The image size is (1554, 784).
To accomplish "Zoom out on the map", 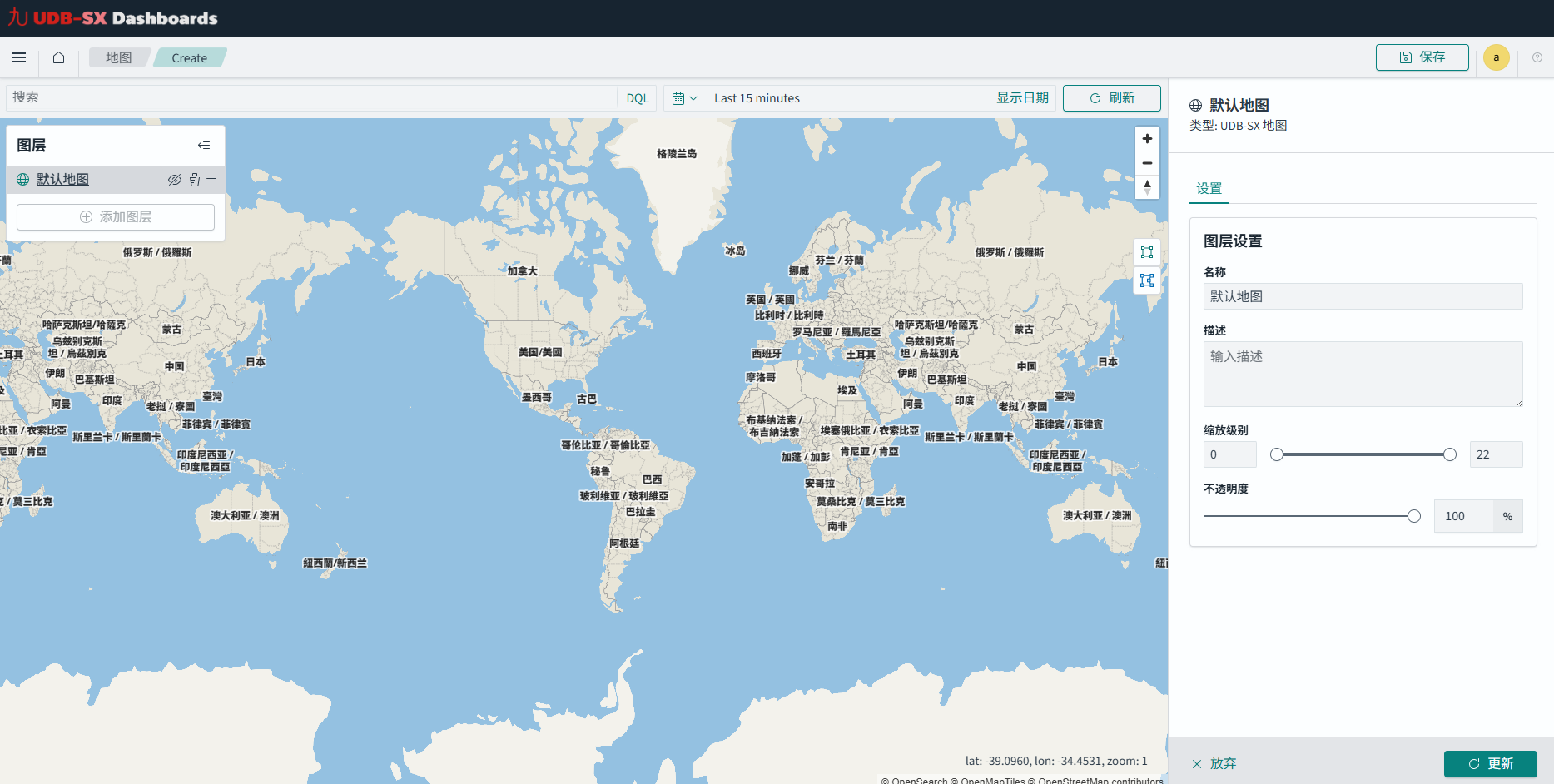I will (x=1147, y=163).
